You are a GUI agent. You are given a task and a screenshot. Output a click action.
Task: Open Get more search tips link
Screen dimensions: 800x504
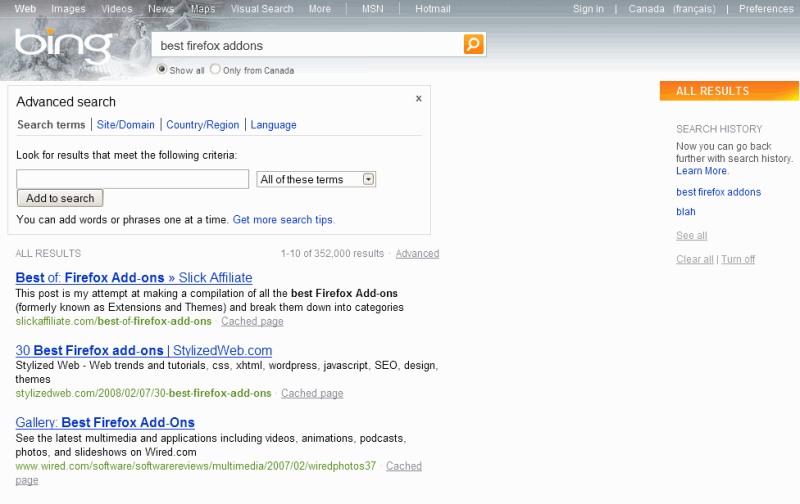[283, 220]
